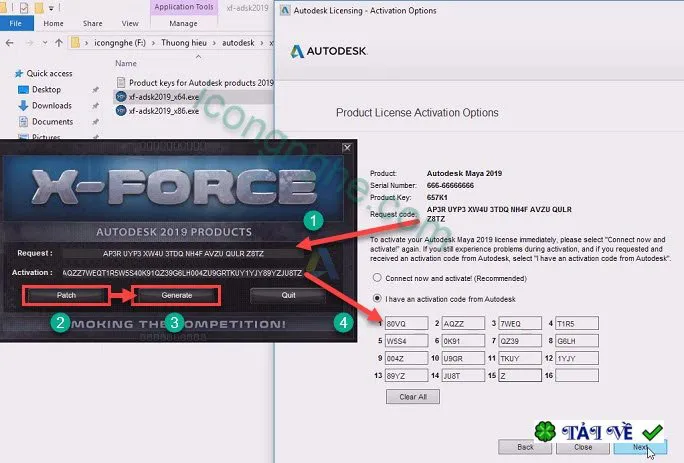
Task: Click the Quit button in X-Force
Action: 288,295
